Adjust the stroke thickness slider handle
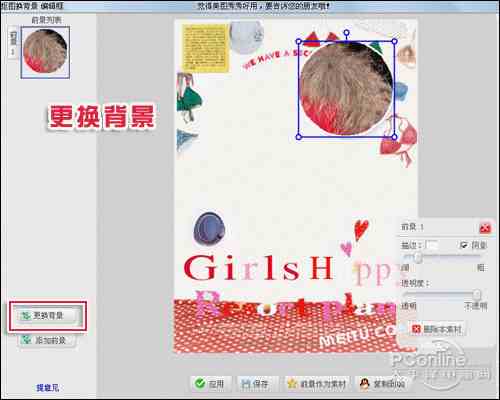This screenshot has width=500, height=400. click(x=418, y=257)
